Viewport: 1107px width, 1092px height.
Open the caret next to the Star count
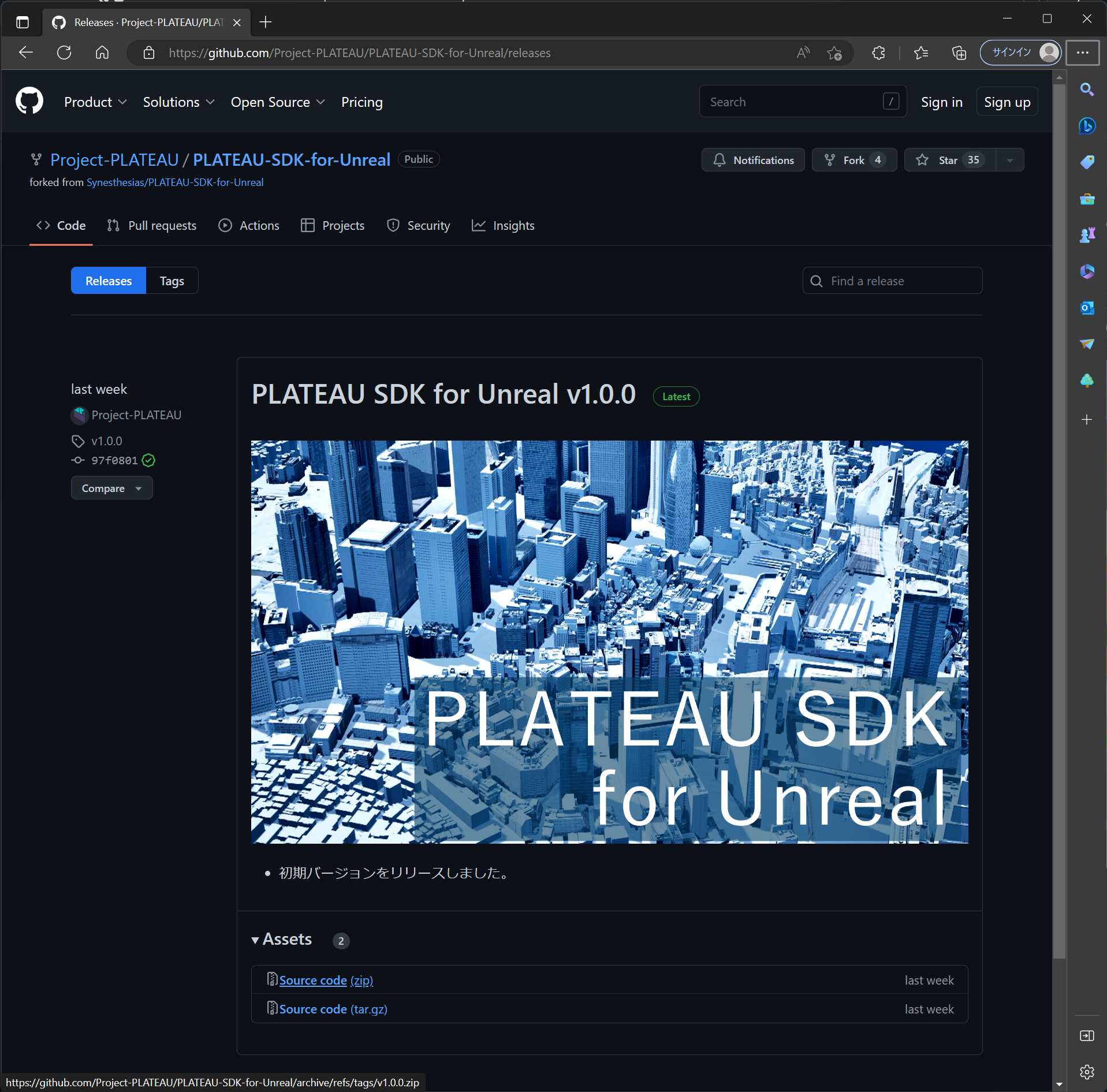click(1010, 160)
